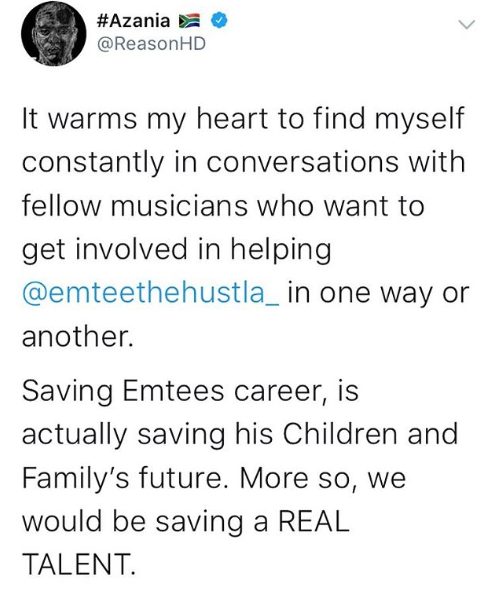This screenshot has width=490, height=590.
Task: Click the text 'Family's future. More so, we'
Action: click(214, 478)
